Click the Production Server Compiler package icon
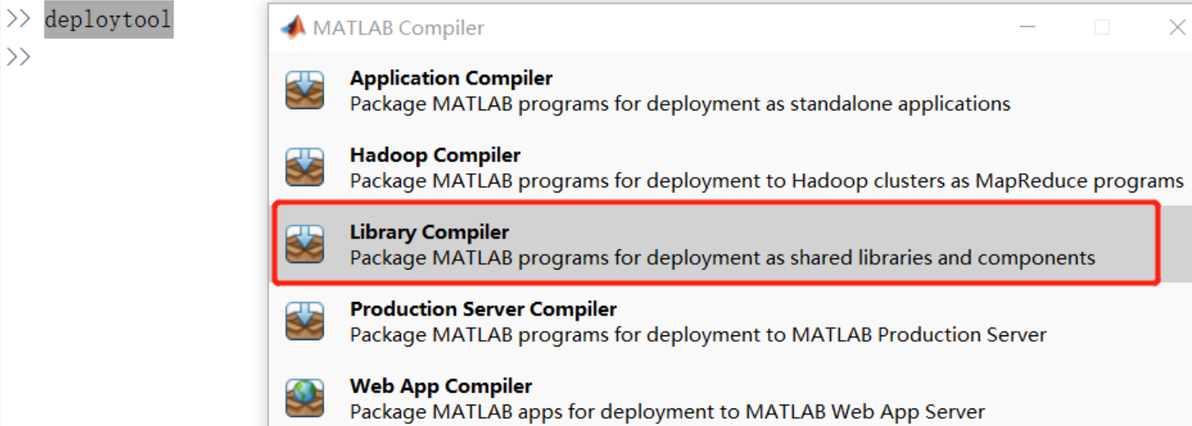 point(305,321)
